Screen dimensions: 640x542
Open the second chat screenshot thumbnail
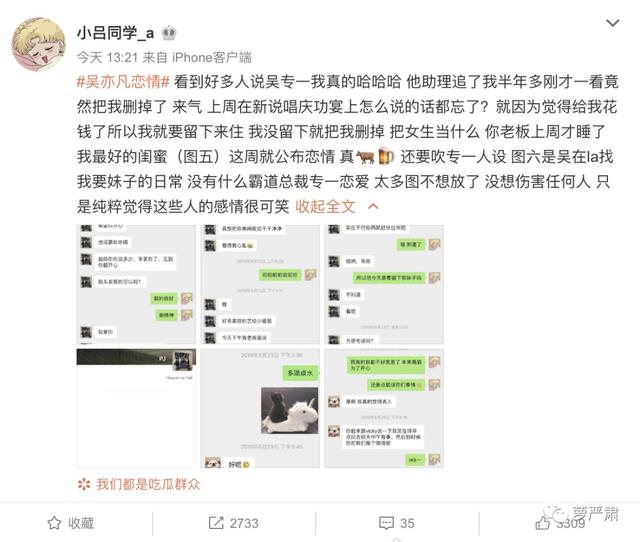point(260,284)
